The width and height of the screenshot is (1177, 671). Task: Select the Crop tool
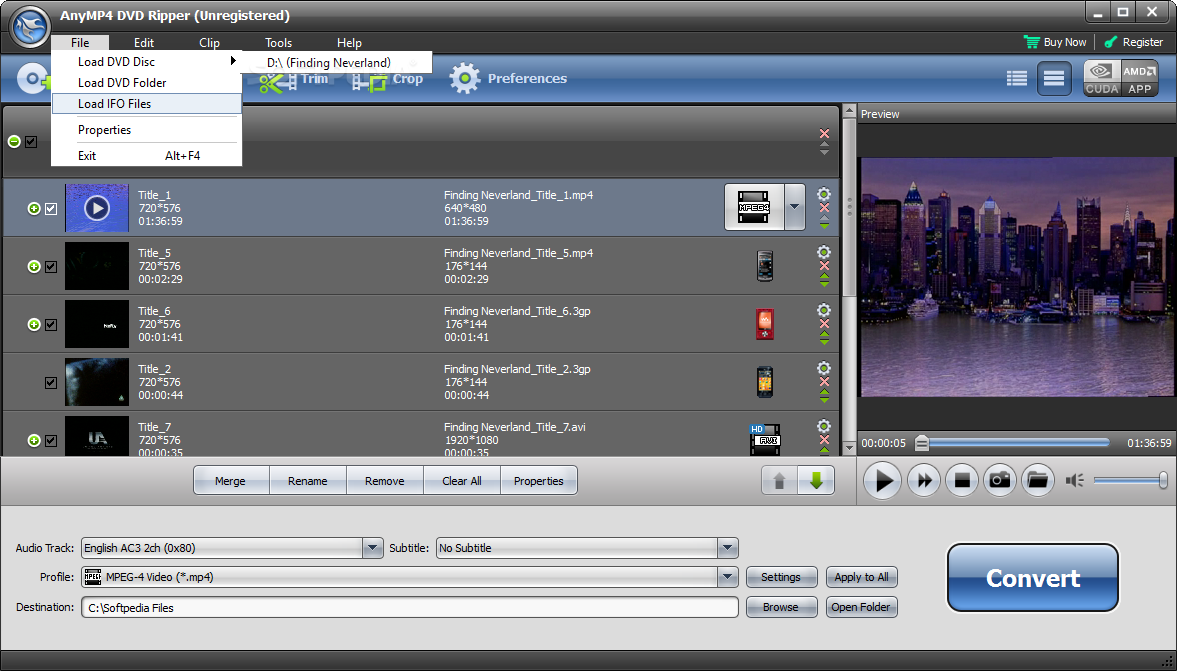pos(388,80)
